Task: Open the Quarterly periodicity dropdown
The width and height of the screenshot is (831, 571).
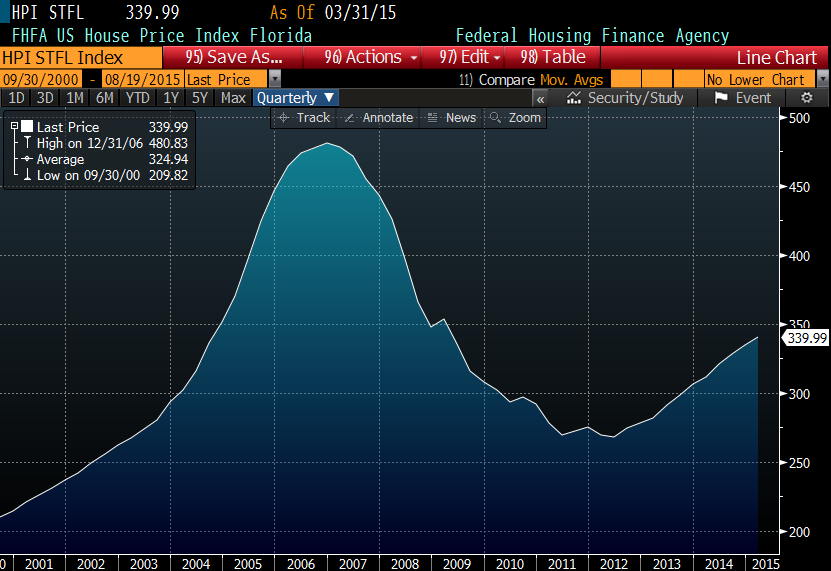Action: pyautogui.click(x=297, y=98)
